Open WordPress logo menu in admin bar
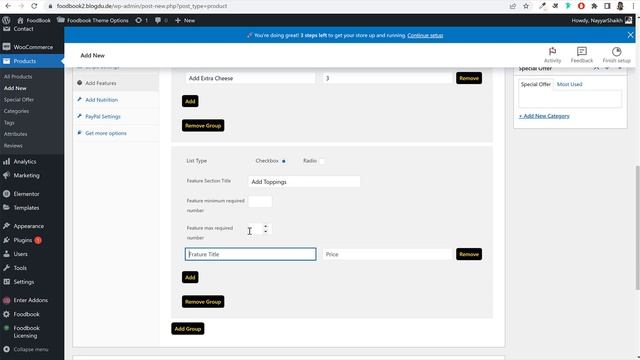Screen dimensions: 640x360 click(x=6, y=20)
